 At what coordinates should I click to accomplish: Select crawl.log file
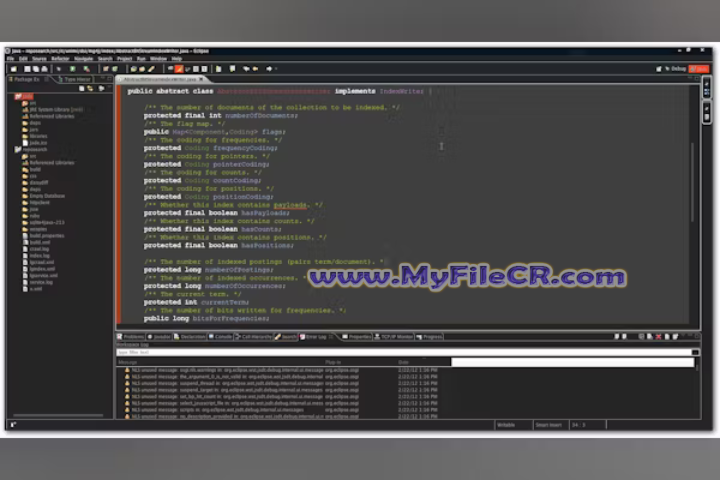click(x=36, y=249)
